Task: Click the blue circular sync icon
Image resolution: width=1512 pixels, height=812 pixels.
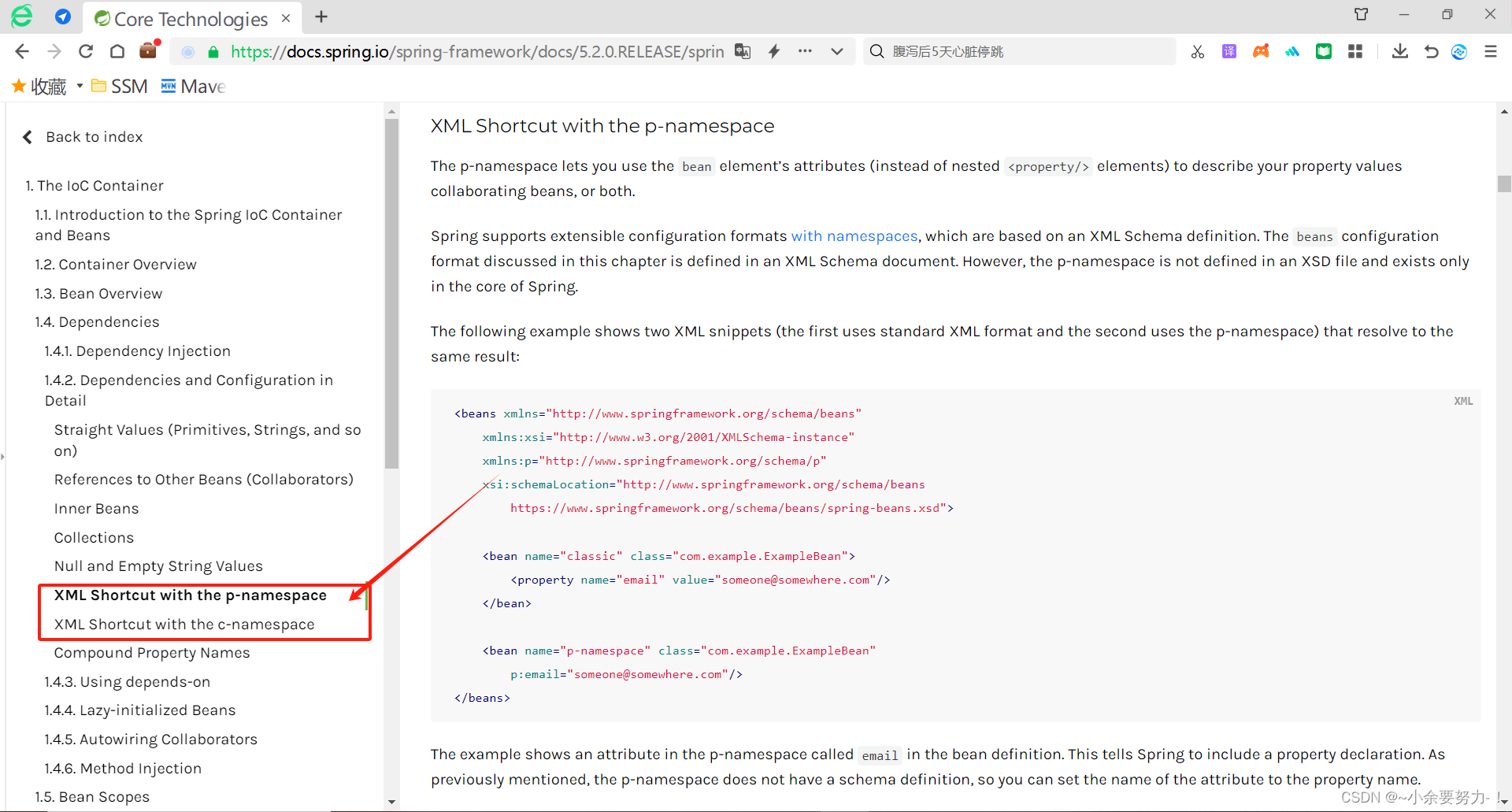Action: (x=1459, y=52)
